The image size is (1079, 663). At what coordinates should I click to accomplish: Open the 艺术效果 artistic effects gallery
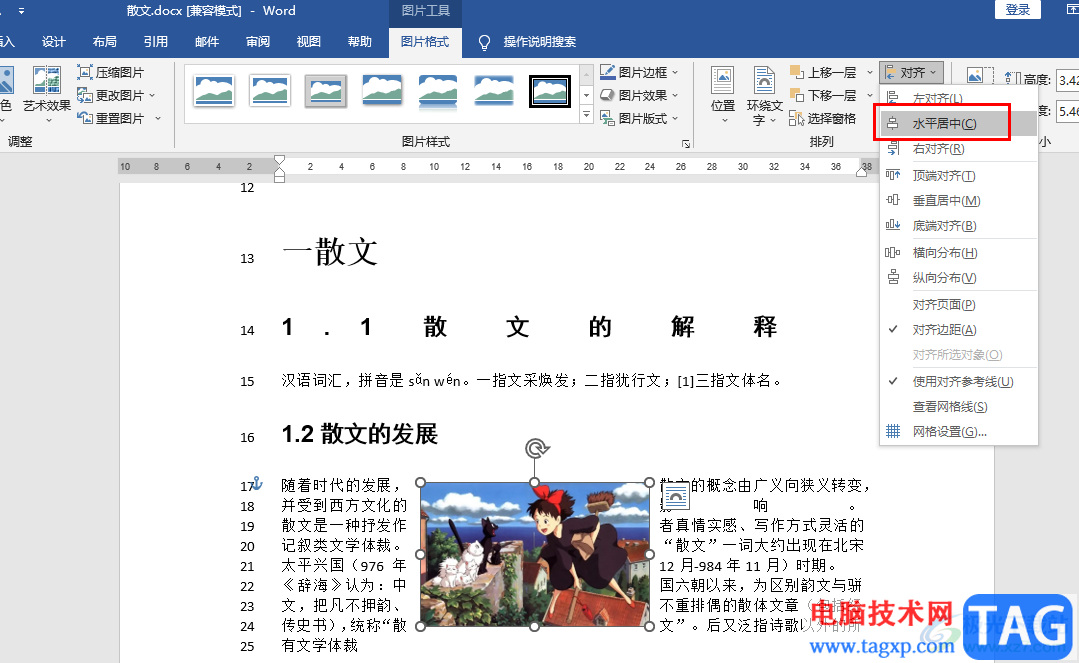[47, 94]
